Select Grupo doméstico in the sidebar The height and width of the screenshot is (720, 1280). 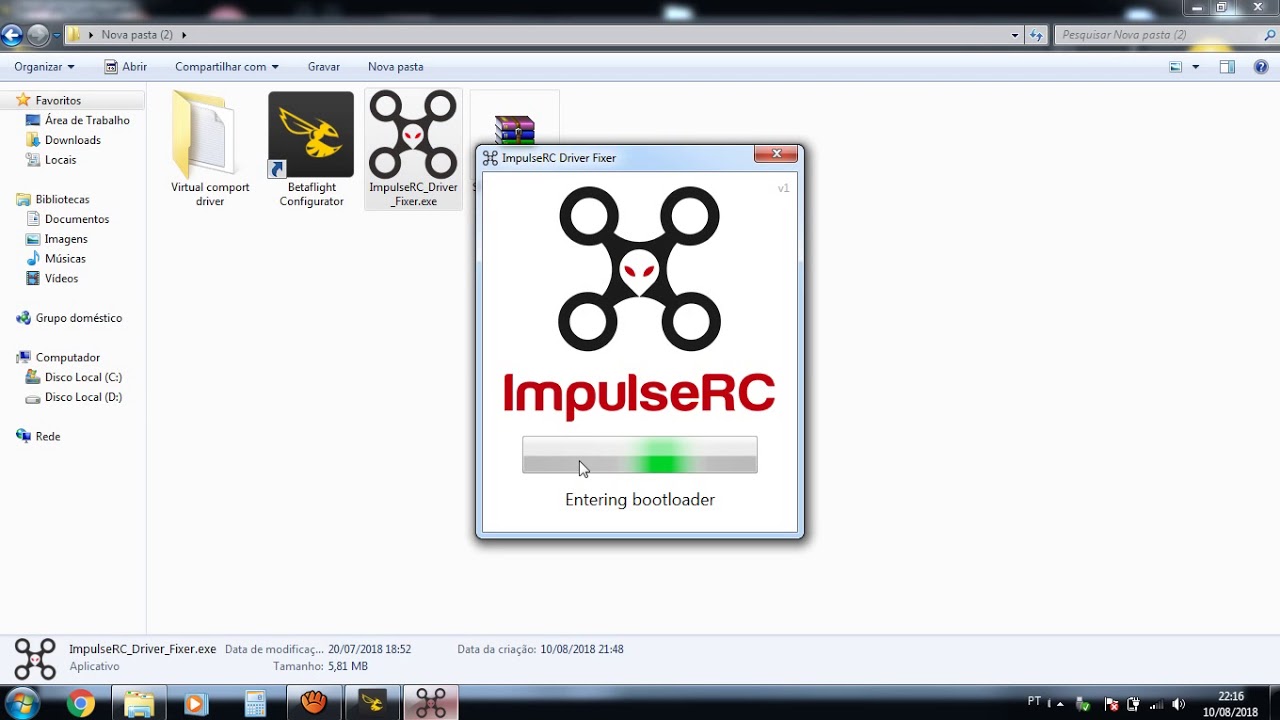click(78, 318)
